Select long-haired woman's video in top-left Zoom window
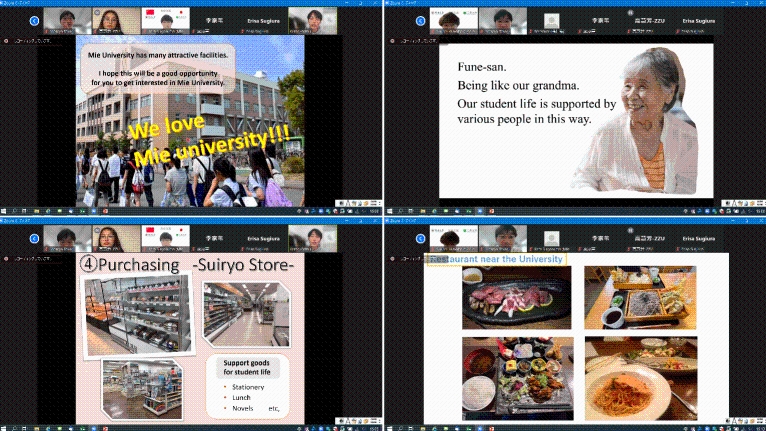This screenshot has height=431, width=766. coord(116,21)
